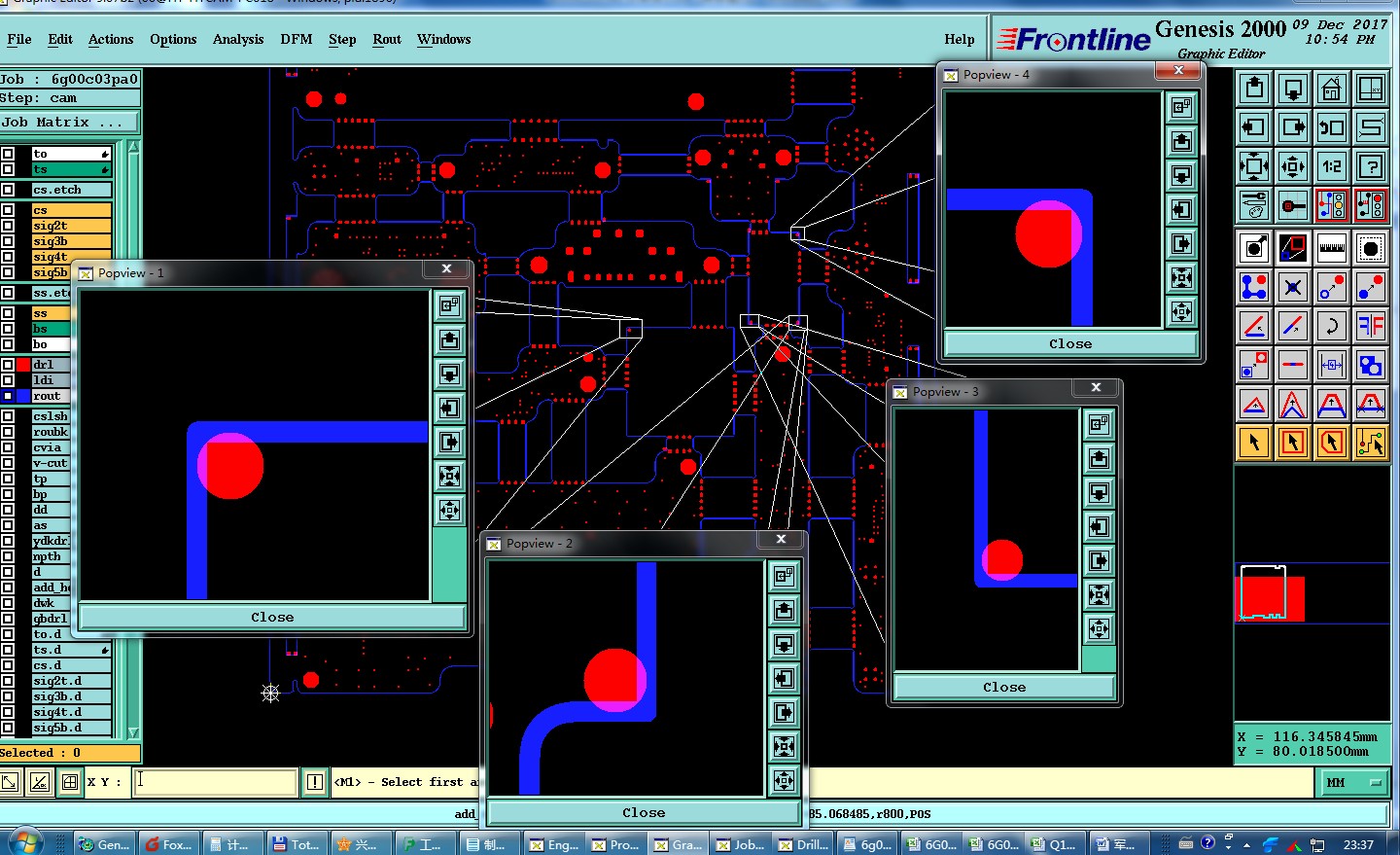Viewport: 1400px width, 855px height.
Task: Open the Job Matrix ... selector
Action: (x=70, y=123)
